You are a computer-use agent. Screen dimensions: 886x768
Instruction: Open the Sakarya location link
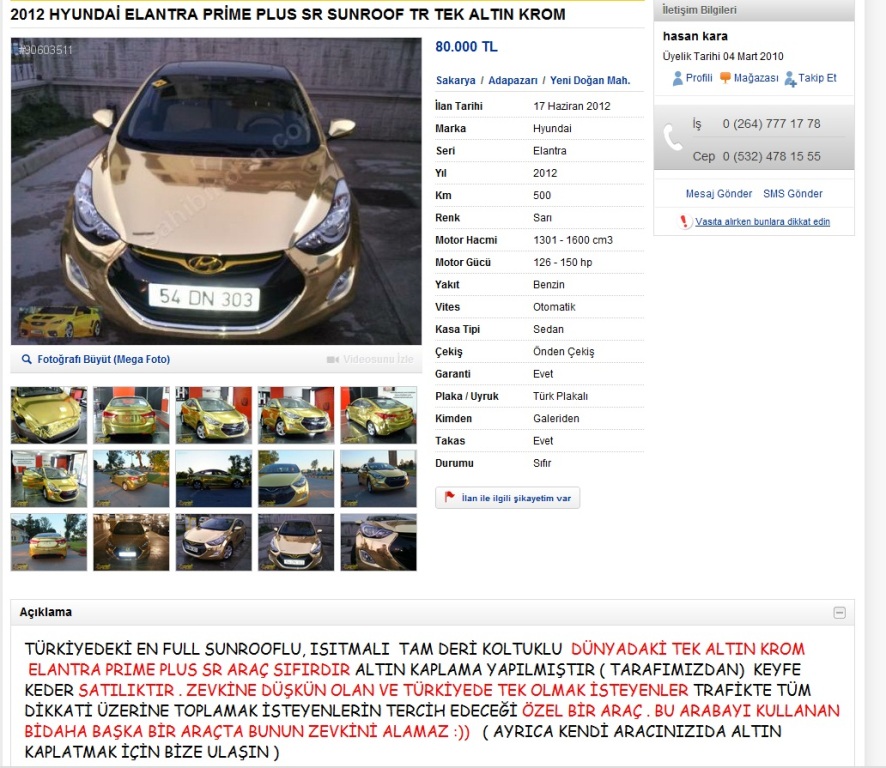(x=455, y=80)
